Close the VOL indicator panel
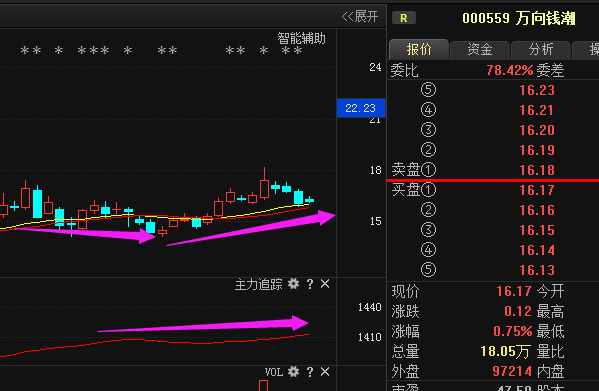 (x=325, y=372)
